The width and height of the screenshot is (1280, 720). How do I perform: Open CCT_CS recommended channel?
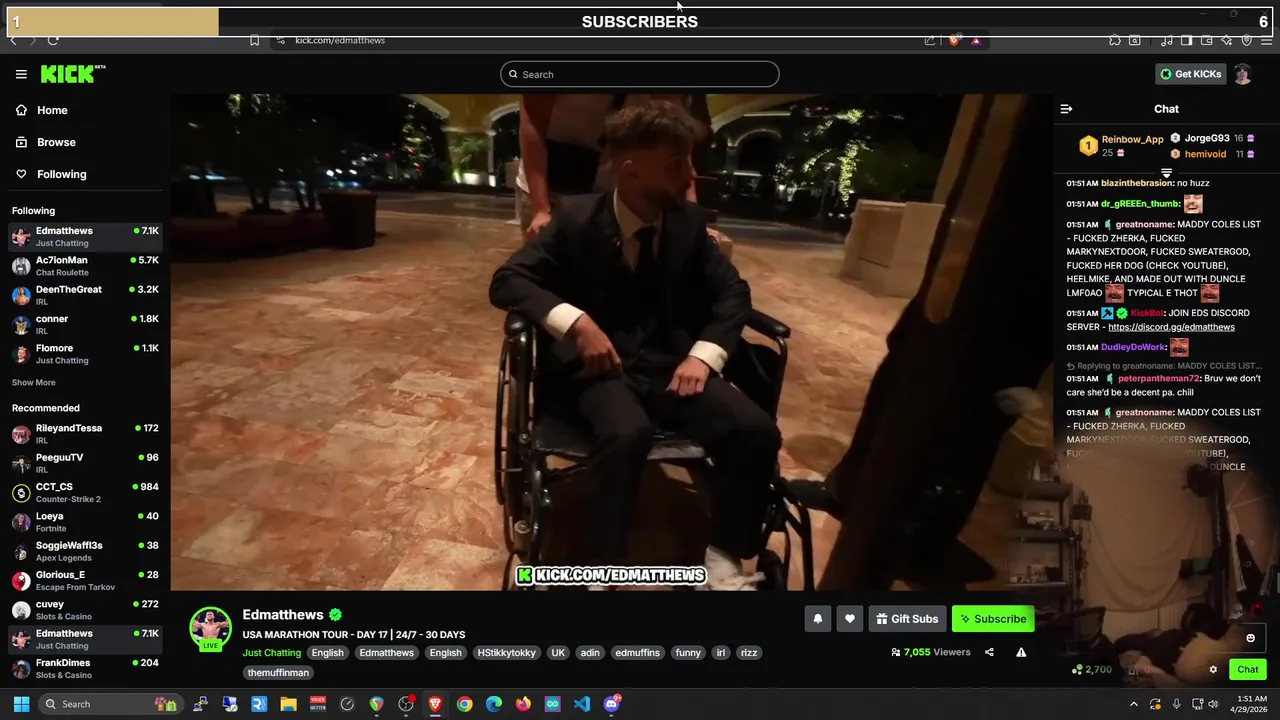[85, 492]
